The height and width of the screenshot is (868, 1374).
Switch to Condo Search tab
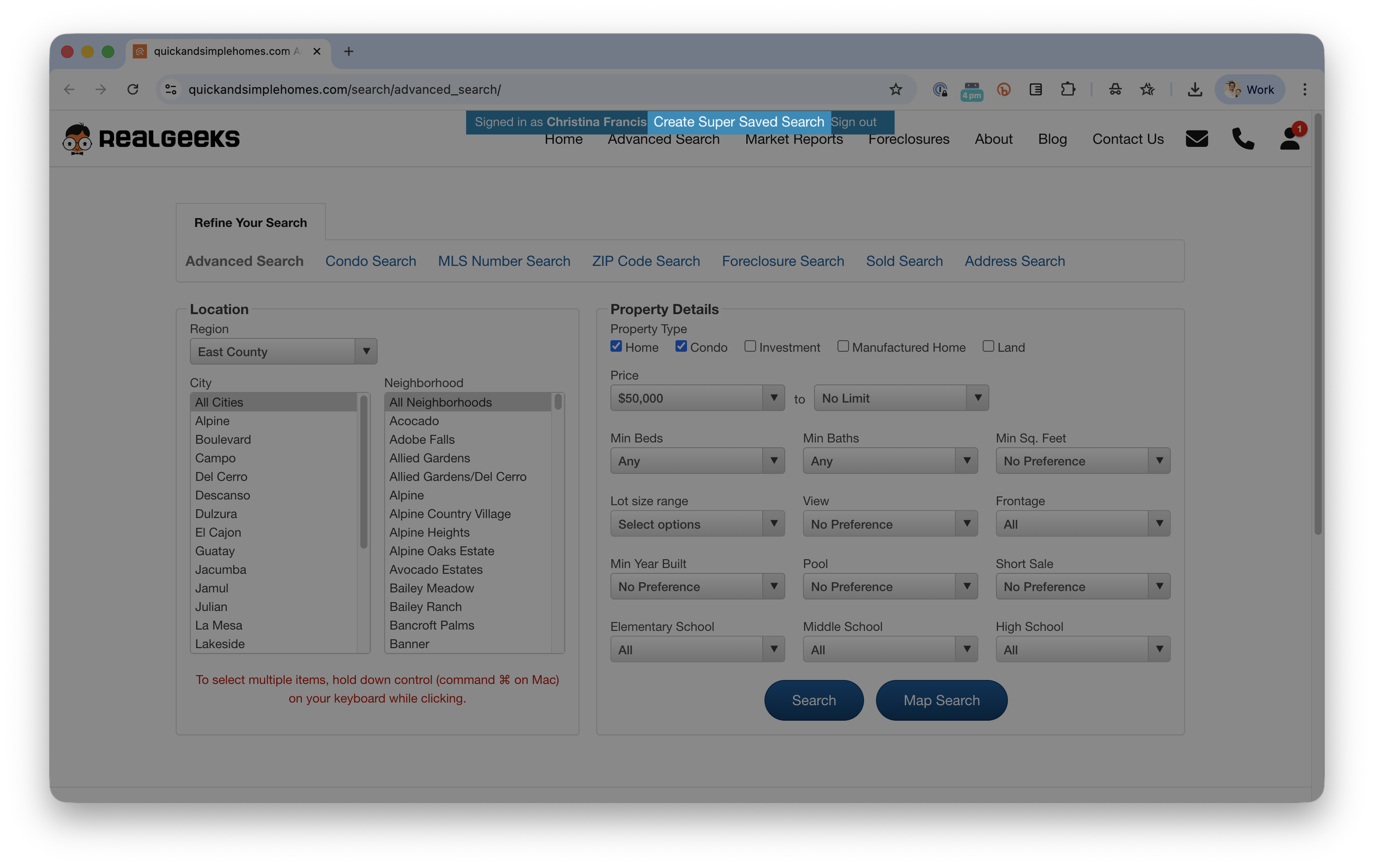pos(371,261)
